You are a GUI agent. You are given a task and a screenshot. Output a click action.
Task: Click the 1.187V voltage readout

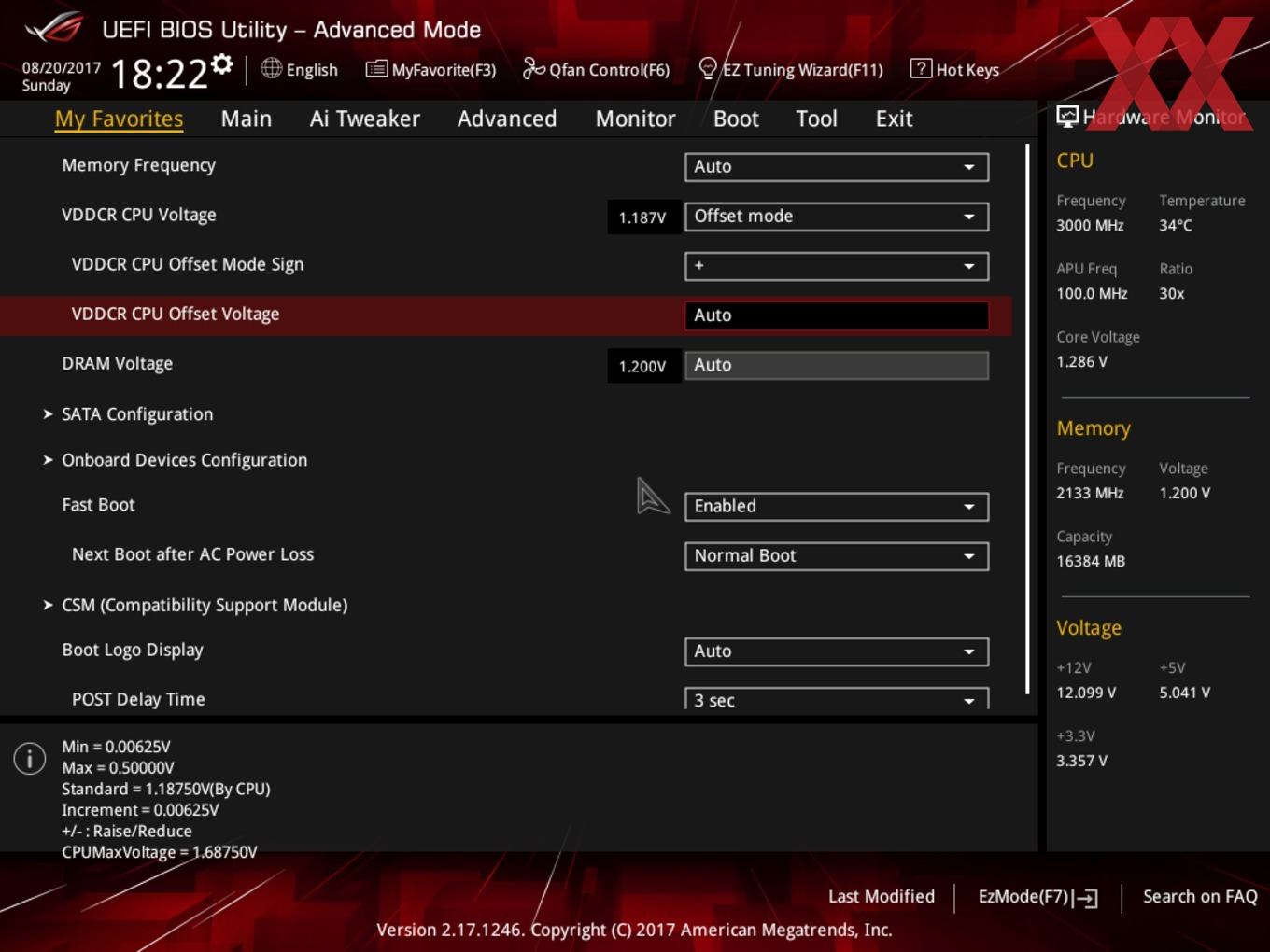coord(642,217)
